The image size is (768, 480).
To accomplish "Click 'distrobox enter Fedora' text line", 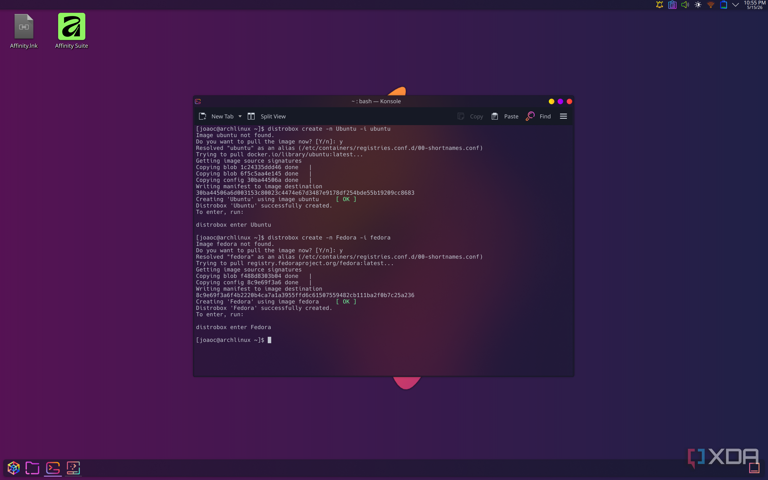I will (x=233, y=327).
